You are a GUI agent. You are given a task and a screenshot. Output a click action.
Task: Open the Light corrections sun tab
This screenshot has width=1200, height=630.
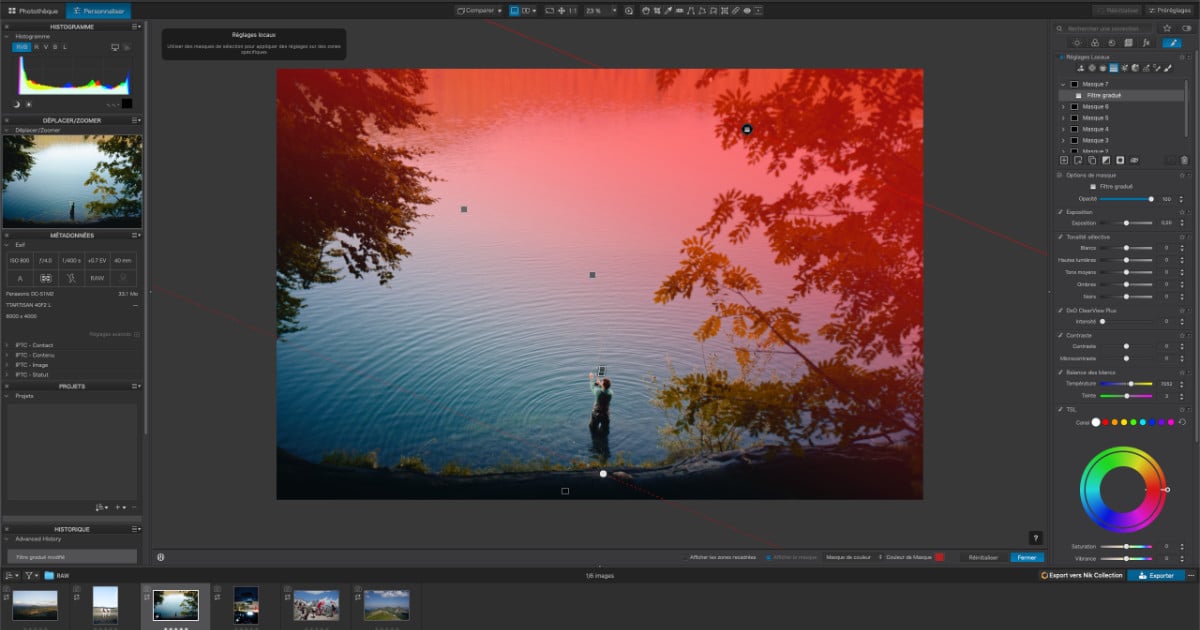click(1077, 43)
